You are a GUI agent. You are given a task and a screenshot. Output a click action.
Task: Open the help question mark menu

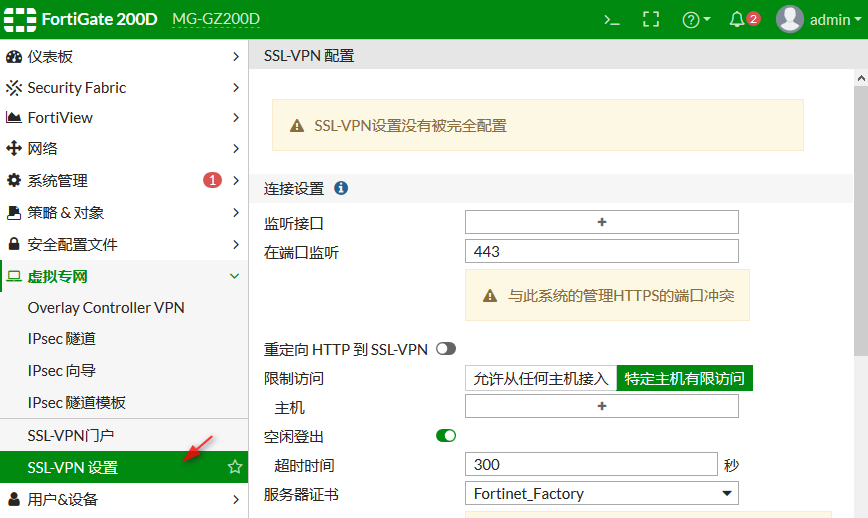pos(696,20)
